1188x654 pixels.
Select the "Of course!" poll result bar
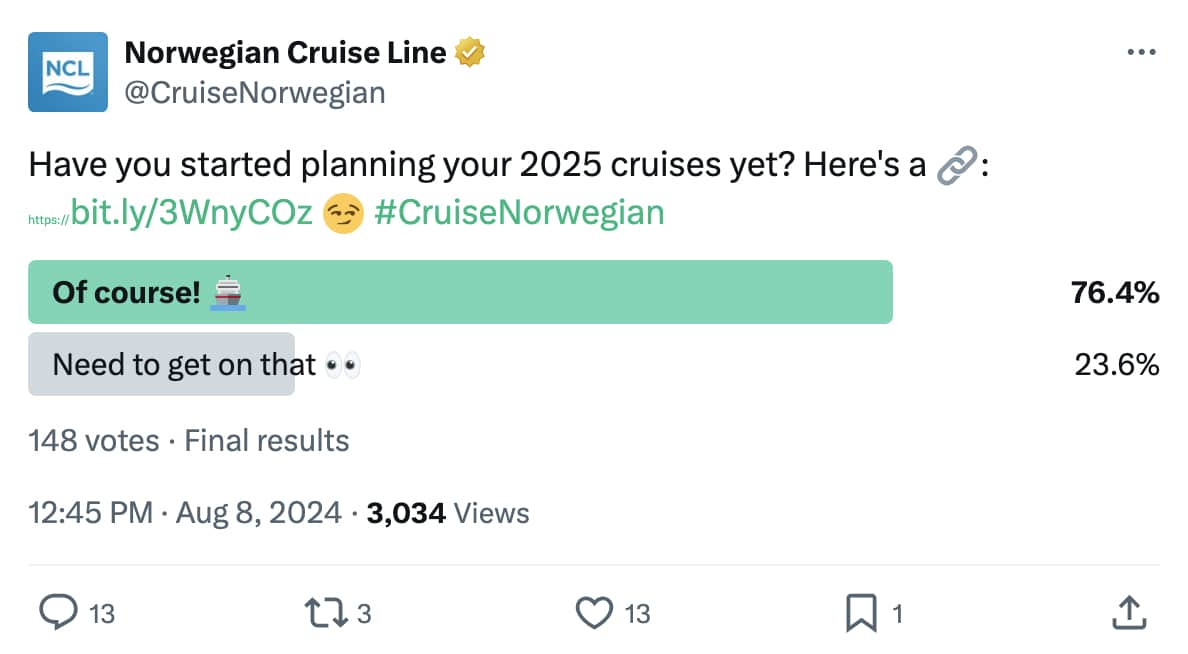tap(460, 292)
